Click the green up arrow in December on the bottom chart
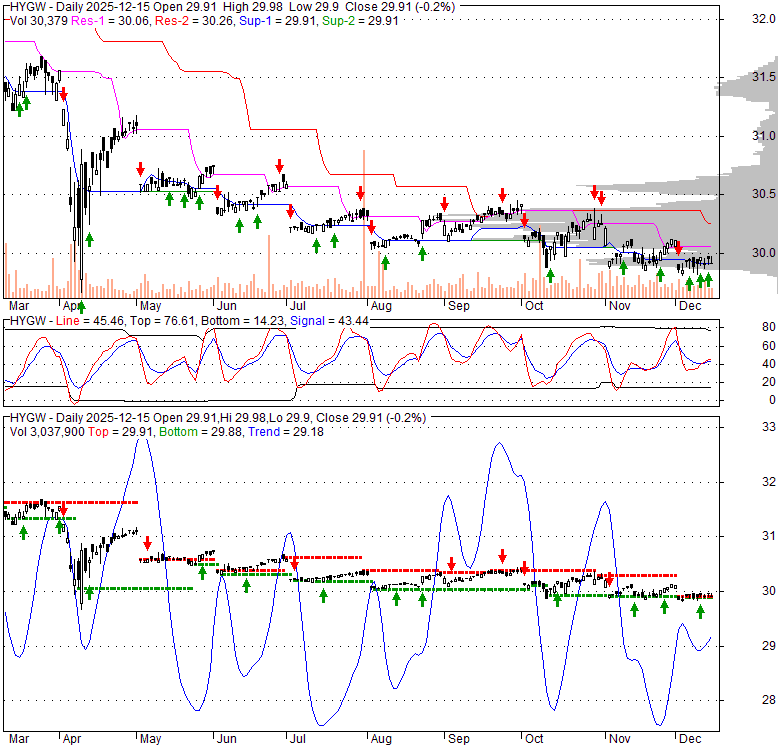The height and width of the screenshot is (745, 780). pos(700,611)
